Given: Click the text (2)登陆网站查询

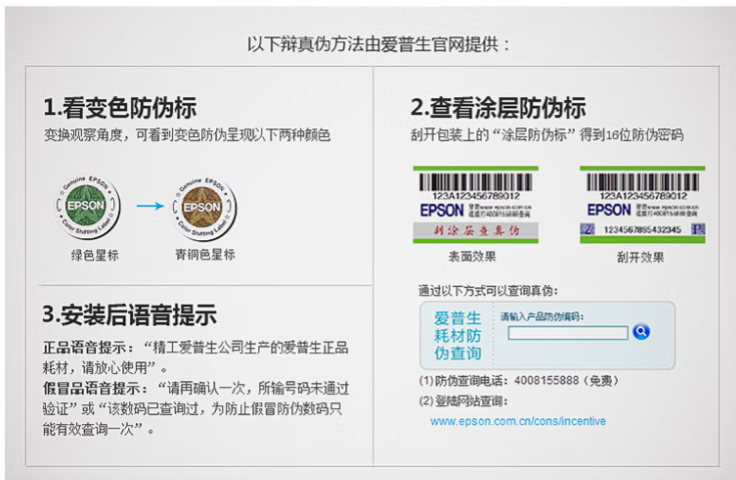Looking at the screenshot, I should [463, 401].
